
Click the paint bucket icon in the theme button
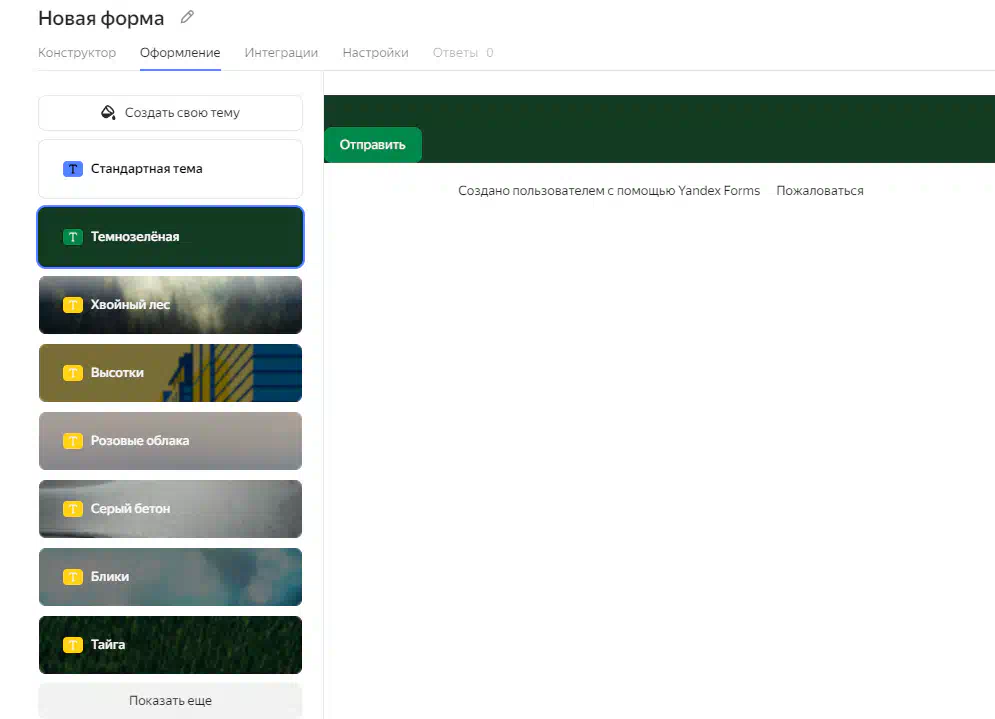point(108,112)
